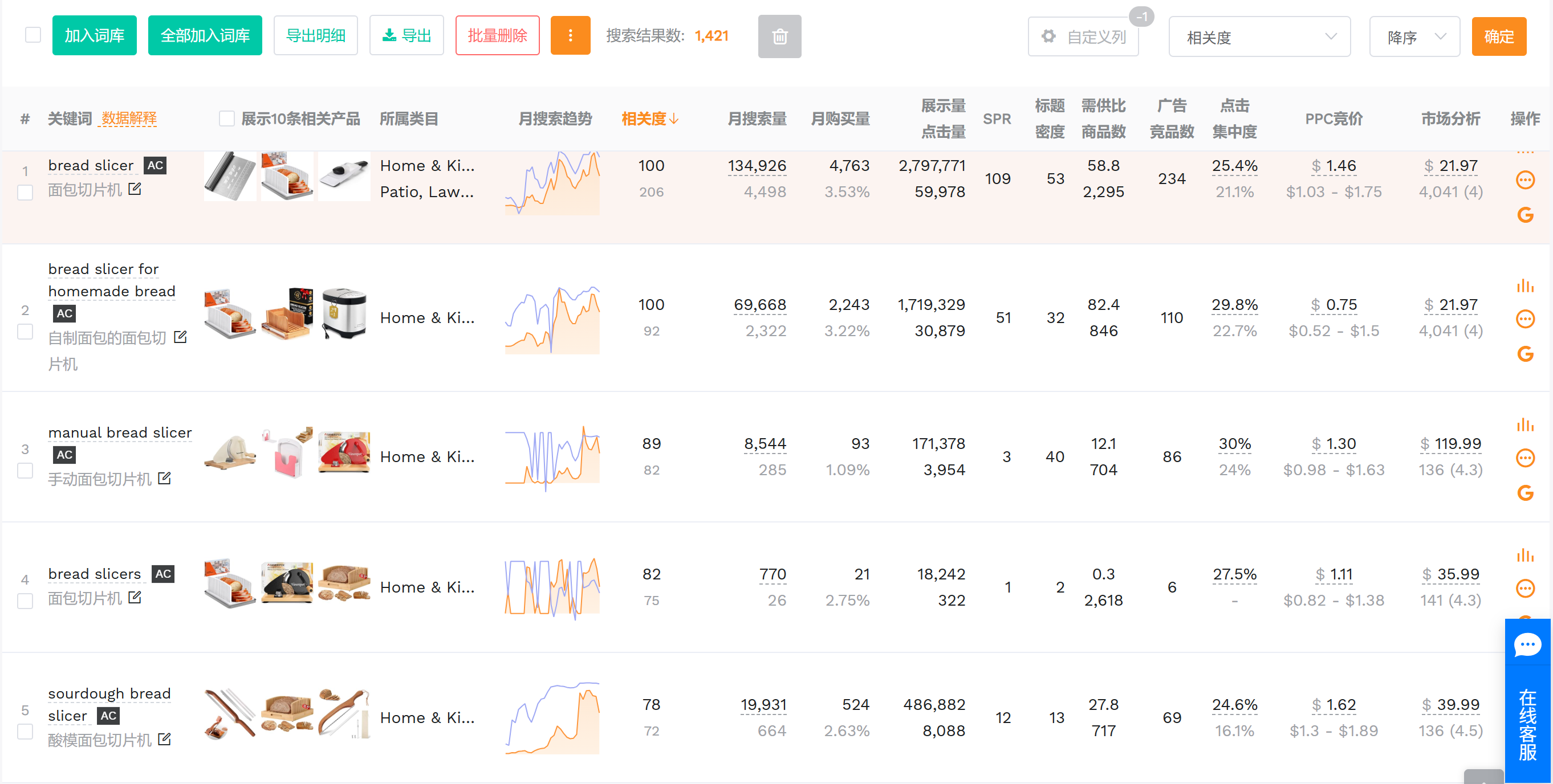1553x784 pixels.
Task: Click the more options circle for bread slicers
Action: click(1524, 588)
